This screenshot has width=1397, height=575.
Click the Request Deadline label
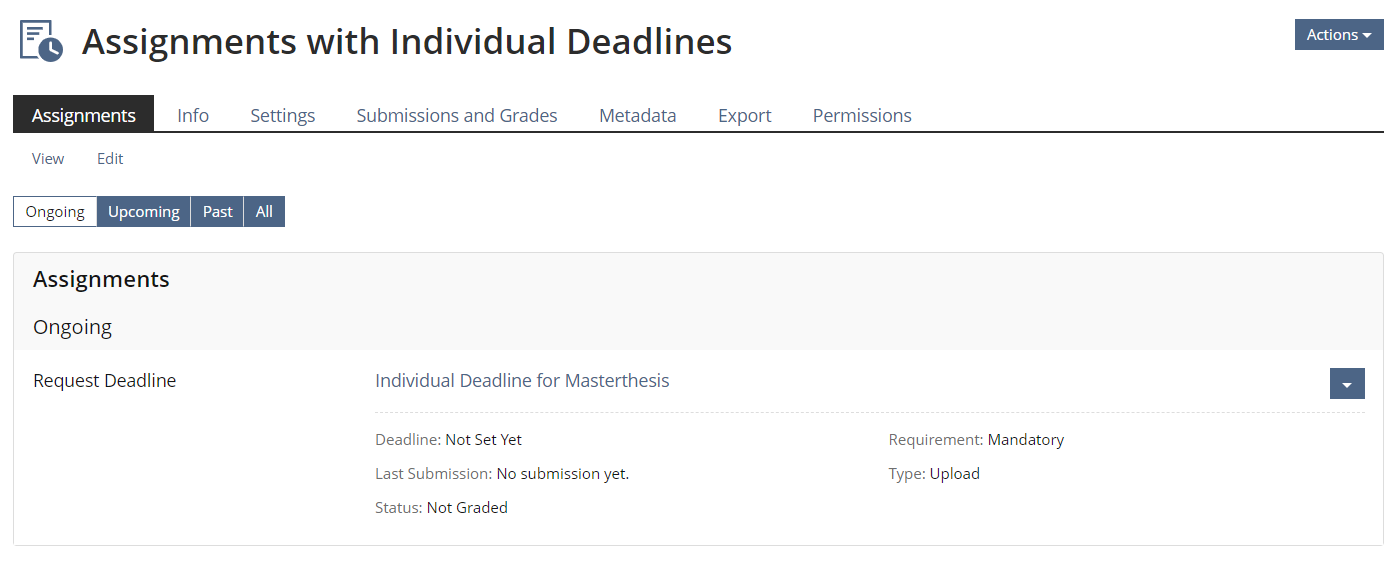tap(104, 380)
